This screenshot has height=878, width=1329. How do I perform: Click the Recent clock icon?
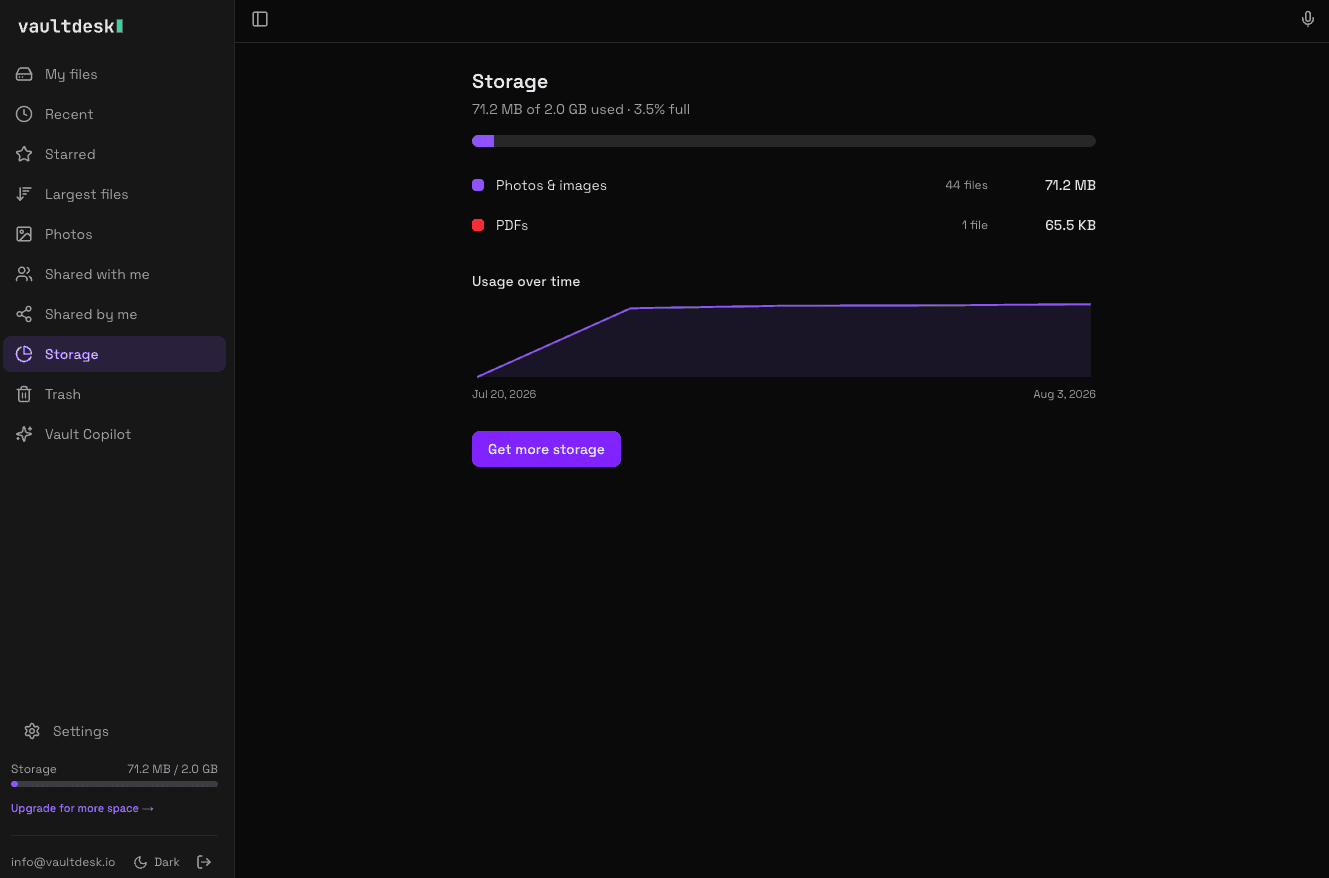pyautogui.click(x=24, y=114)
